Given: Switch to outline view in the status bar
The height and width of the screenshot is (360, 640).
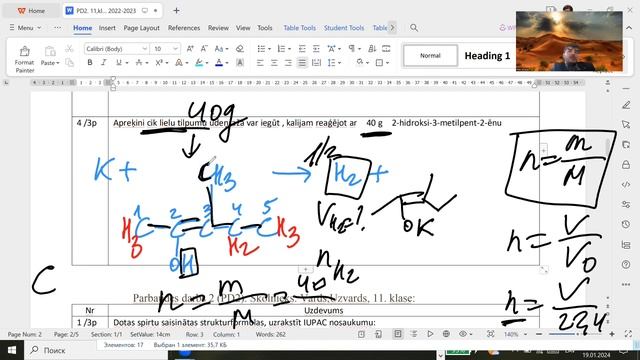Looking at the screenshot, I should 414,334.
